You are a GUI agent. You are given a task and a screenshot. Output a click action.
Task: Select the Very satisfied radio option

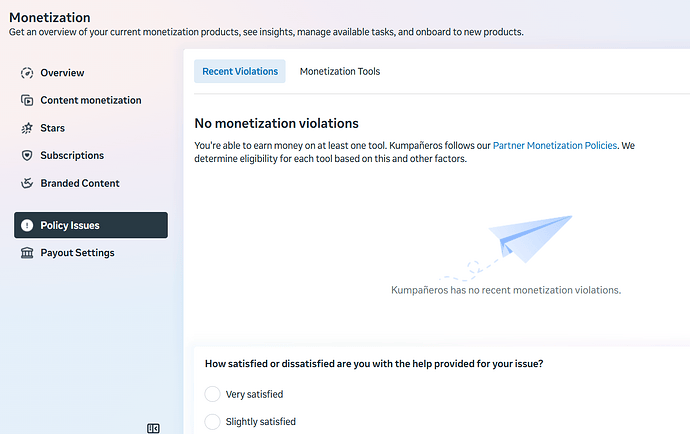click(212, 394)
